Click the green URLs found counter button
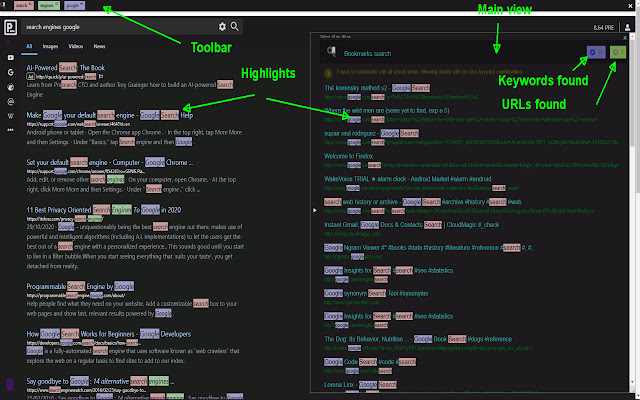Viewport: 640px width, 400px height. 618,52
